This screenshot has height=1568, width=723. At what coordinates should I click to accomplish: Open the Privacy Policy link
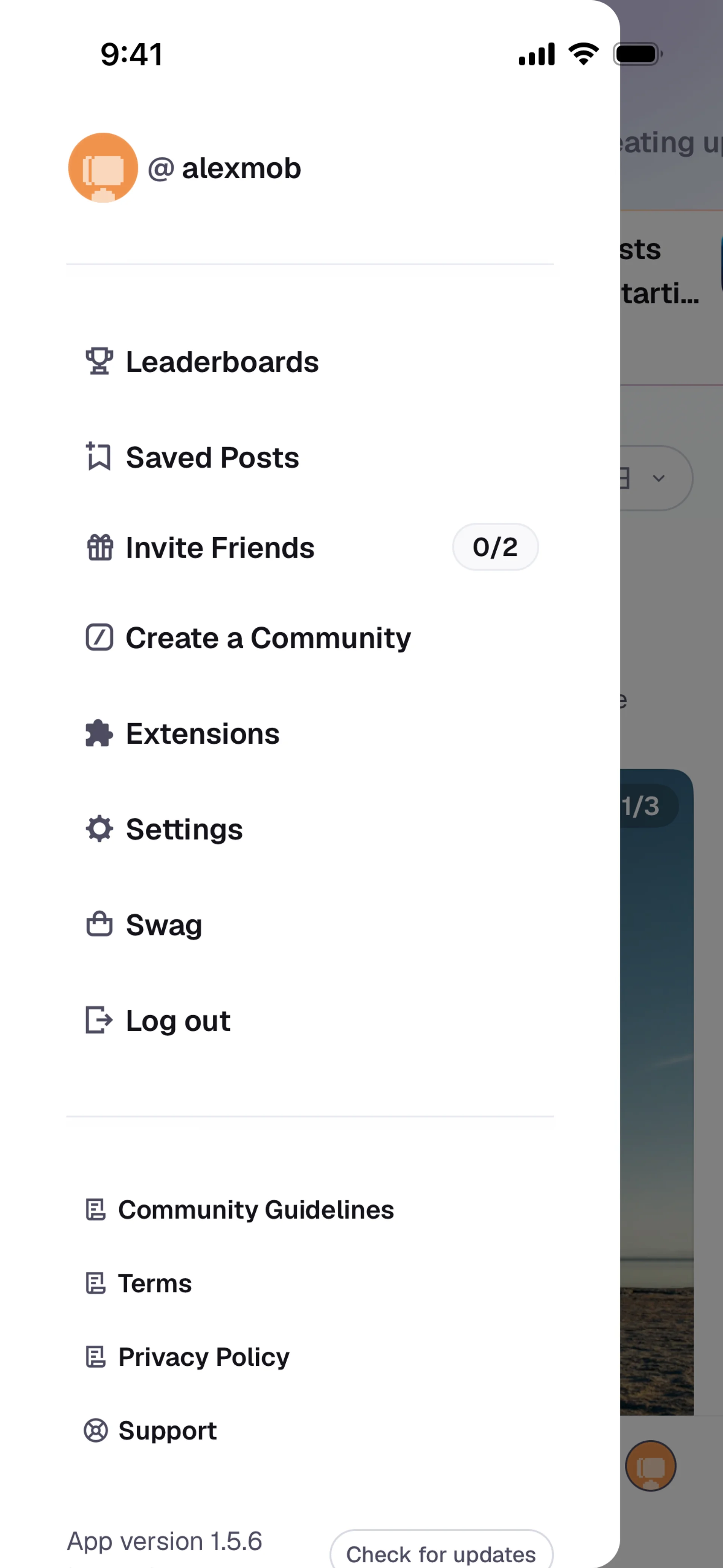203,1357
